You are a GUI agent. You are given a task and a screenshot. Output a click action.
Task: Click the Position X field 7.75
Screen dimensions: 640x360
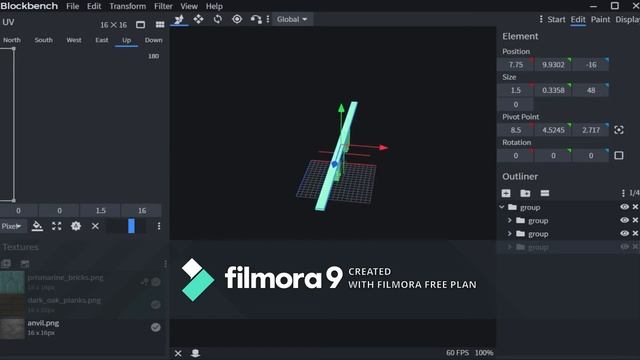click(x=516, y=64)
